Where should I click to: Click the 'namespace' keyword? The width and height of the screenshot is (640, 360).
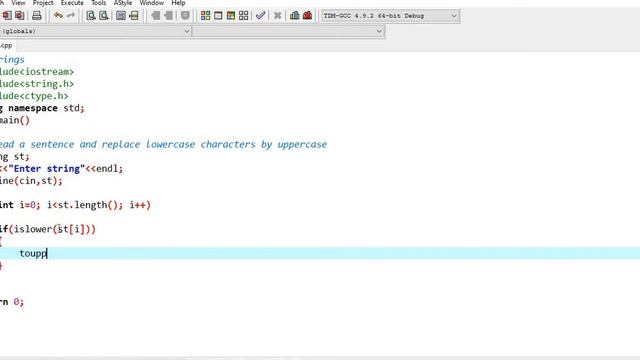tap(33, 109)
